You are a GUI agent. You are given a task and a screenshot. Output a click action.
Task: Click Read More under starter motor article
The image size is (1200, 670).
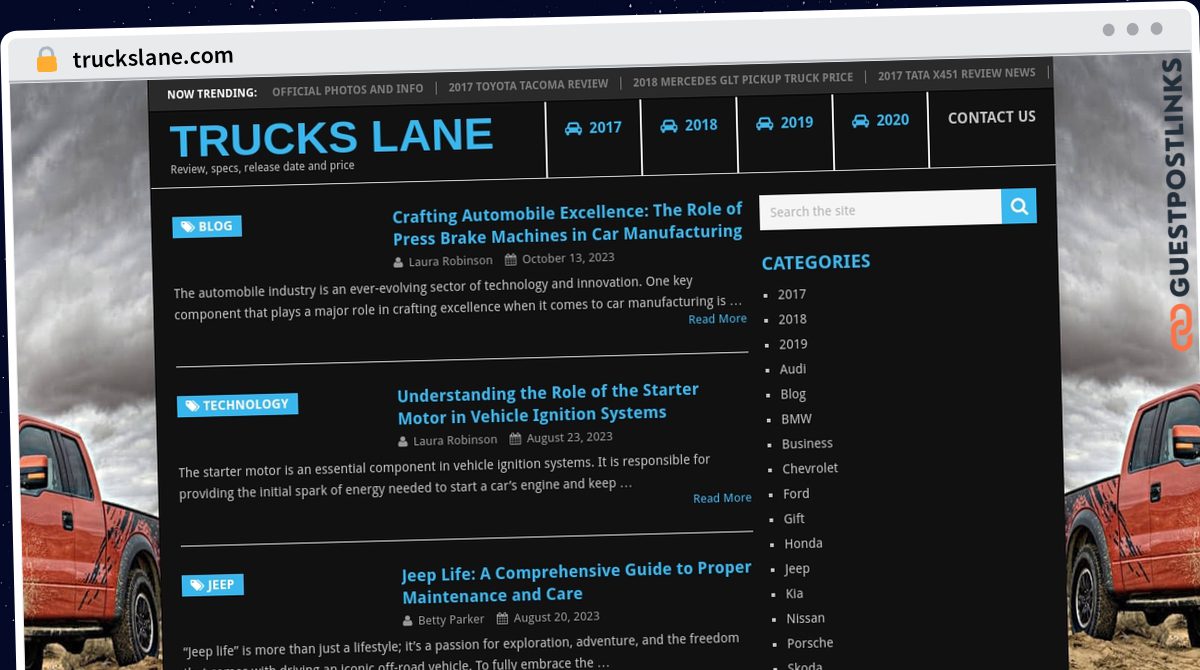point(722,498)
